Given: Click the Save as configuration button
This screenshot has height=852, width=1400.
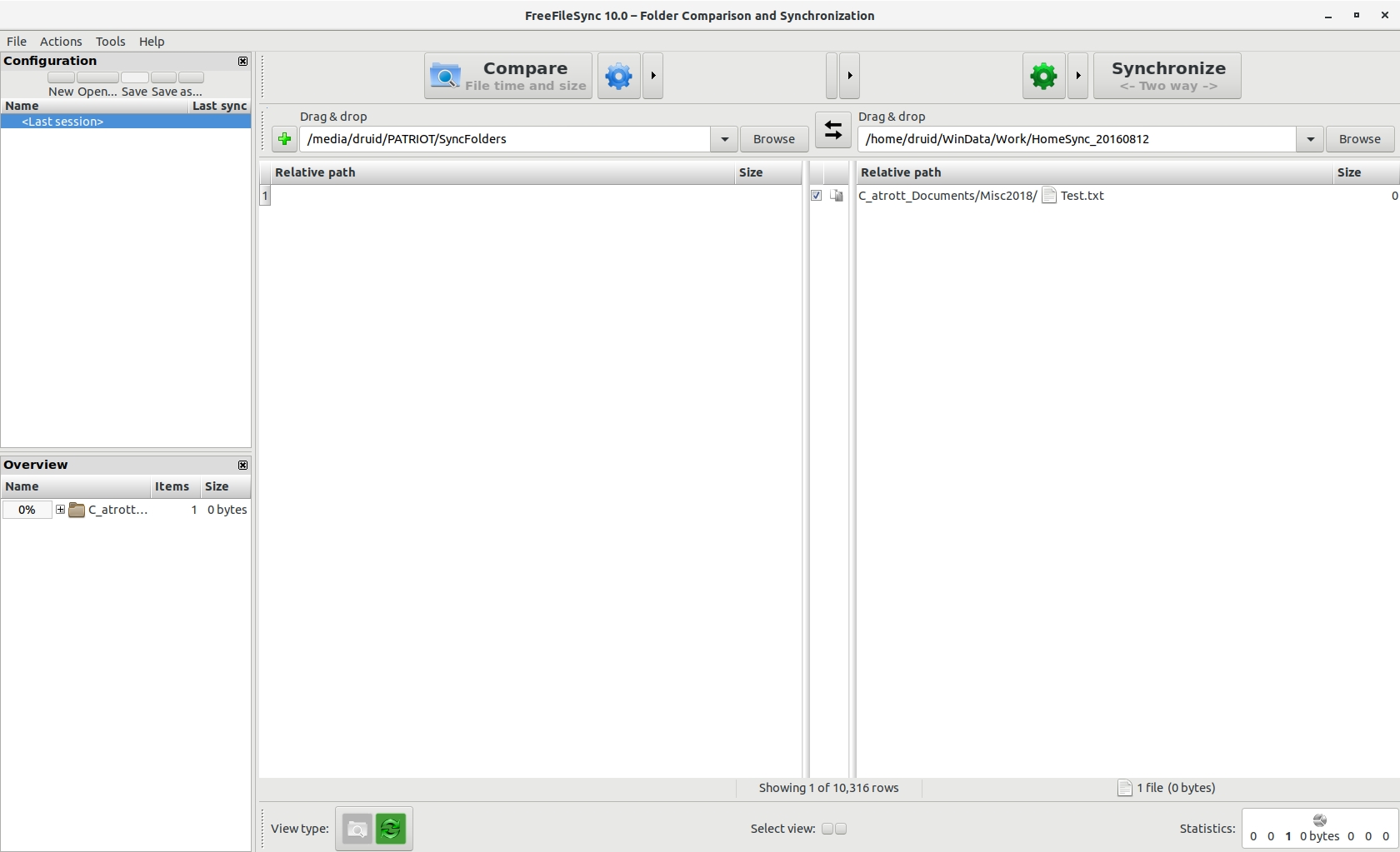Looking at the screenshot, I should 163,77.
